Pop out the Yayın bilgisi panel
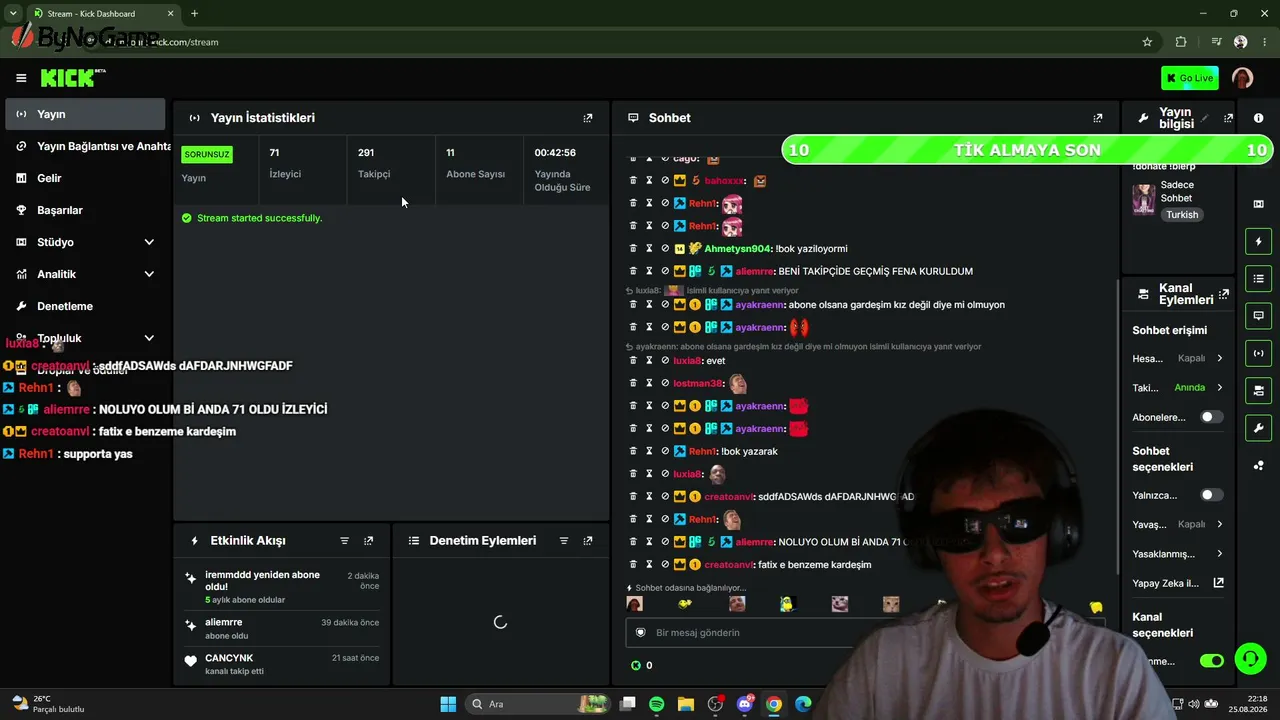Viewport: 1280px width, 720px height. click(1229, 118)
